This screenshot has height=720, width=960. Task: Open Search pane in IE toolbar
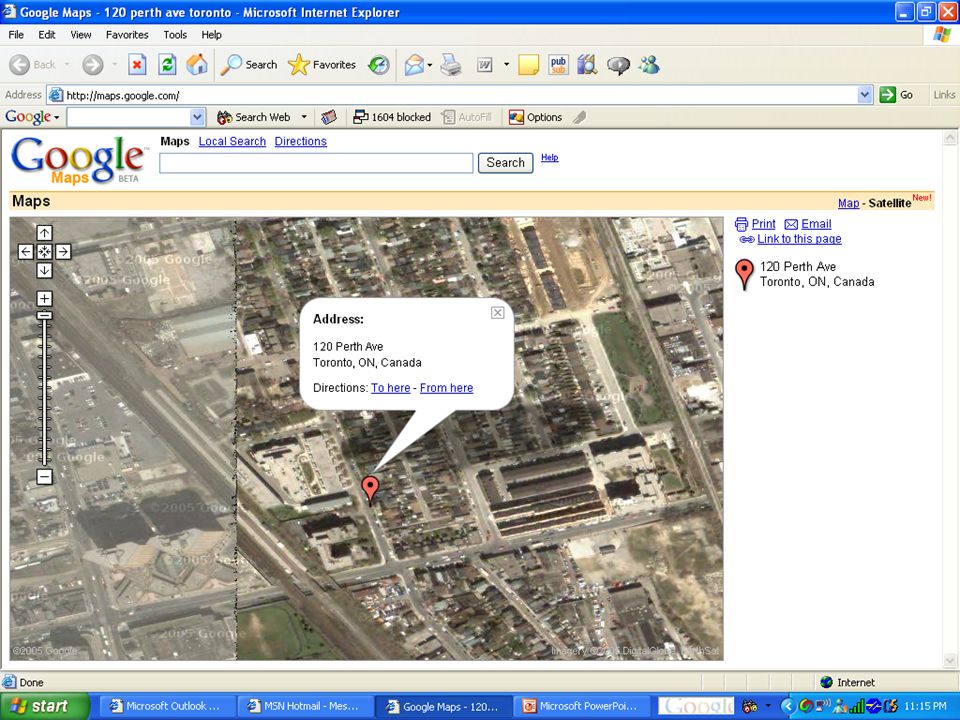click(x=249, y=64)
